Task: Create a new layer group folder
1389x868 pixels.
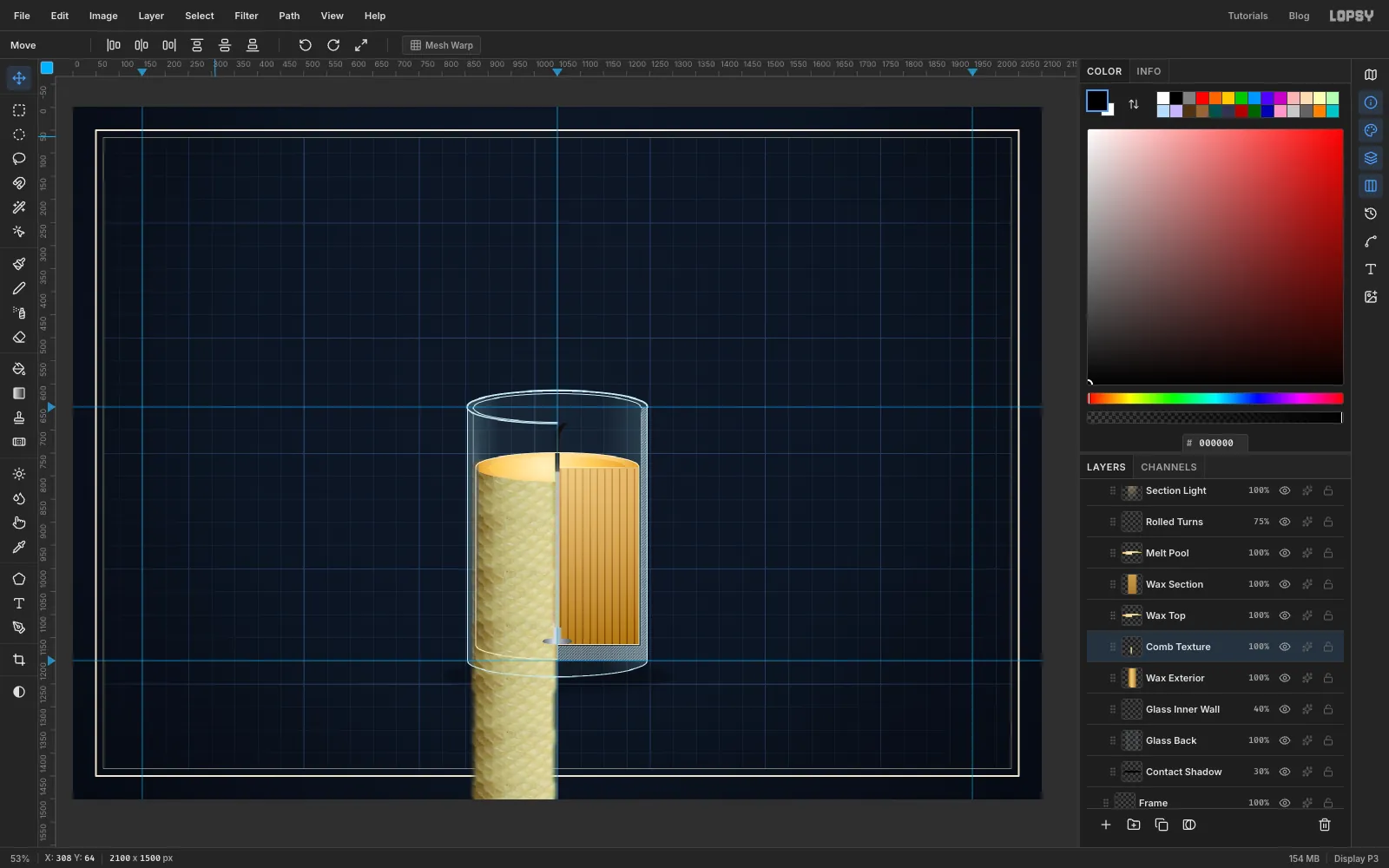Action: (x=1134, y=825)
